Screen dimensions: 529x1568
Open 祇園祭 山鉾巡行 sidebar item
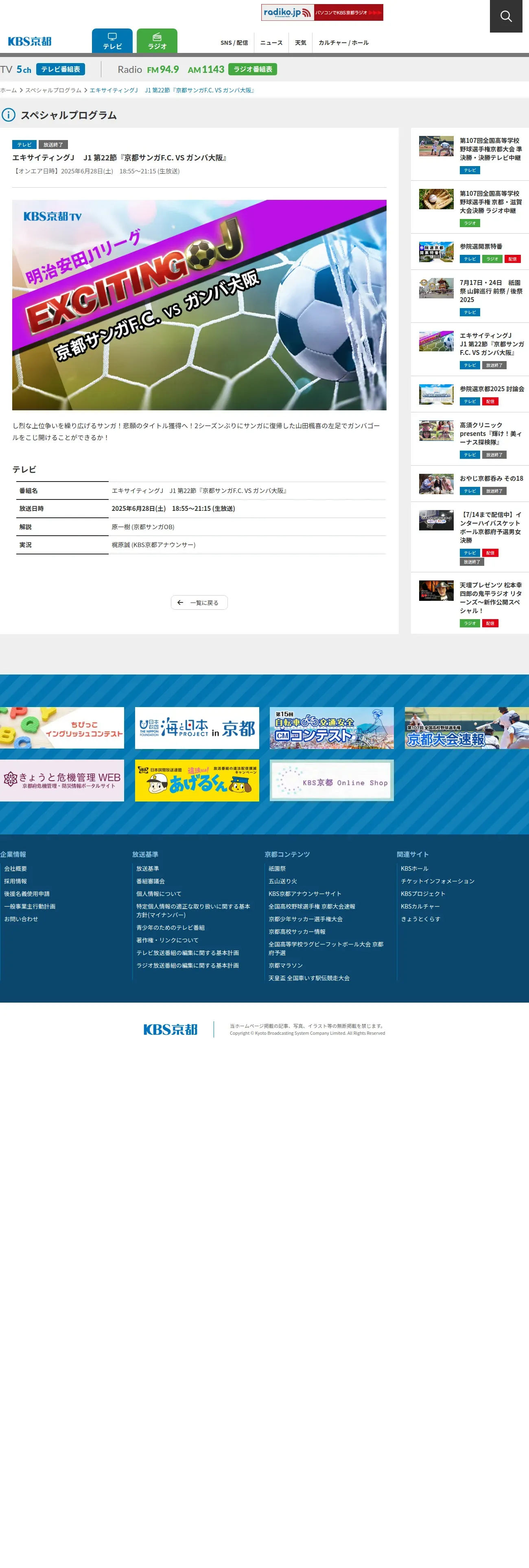(469, 296)
